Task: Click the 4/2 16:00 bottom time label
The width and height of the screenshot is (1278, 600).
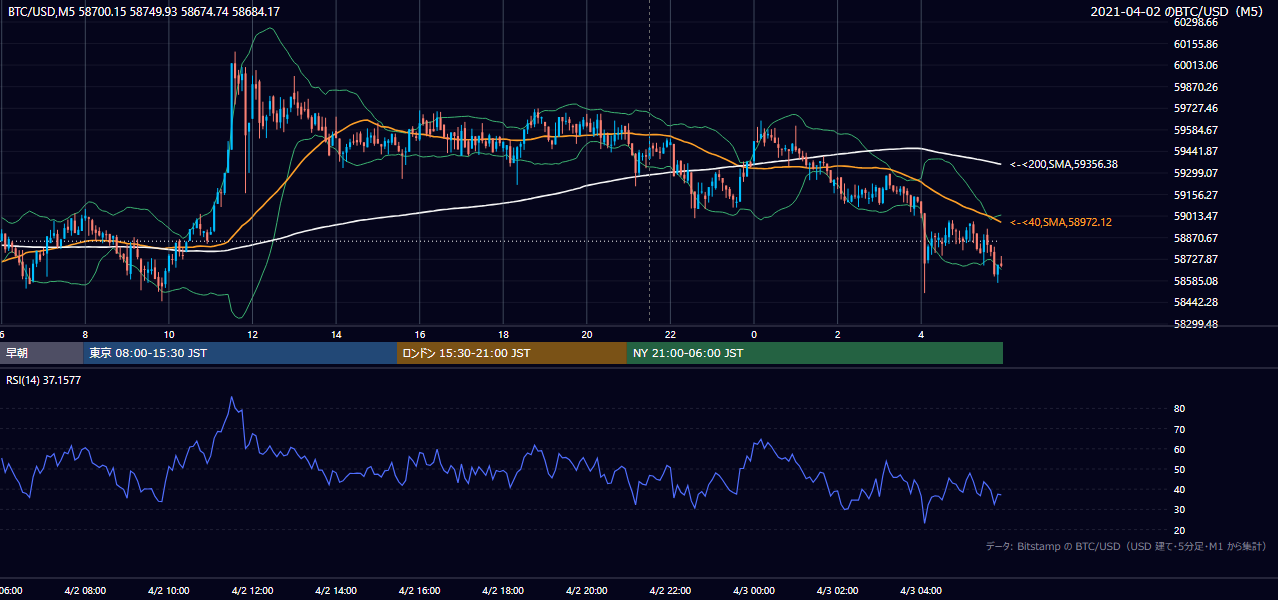Action: click(420, 590)
